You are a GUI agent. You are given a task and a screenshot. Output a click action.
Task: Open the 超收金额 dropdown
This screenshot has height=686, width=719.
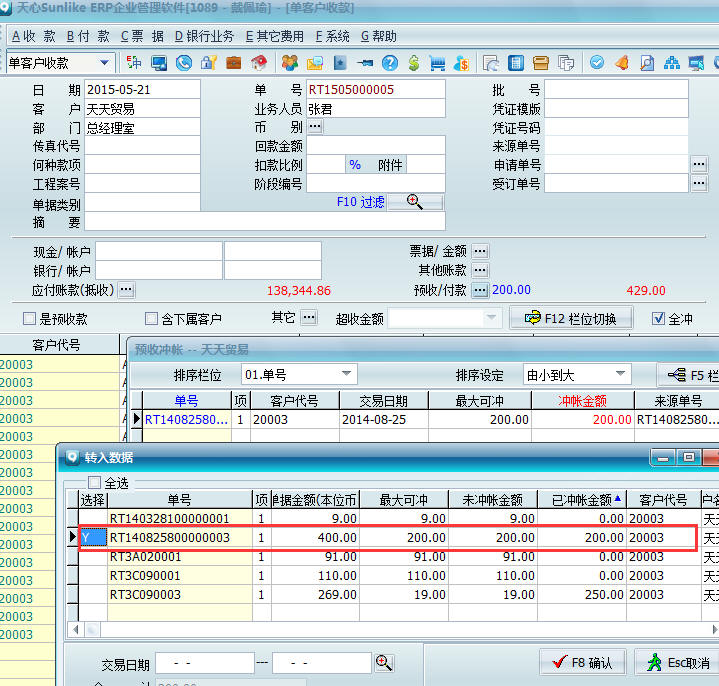[491, 318]
